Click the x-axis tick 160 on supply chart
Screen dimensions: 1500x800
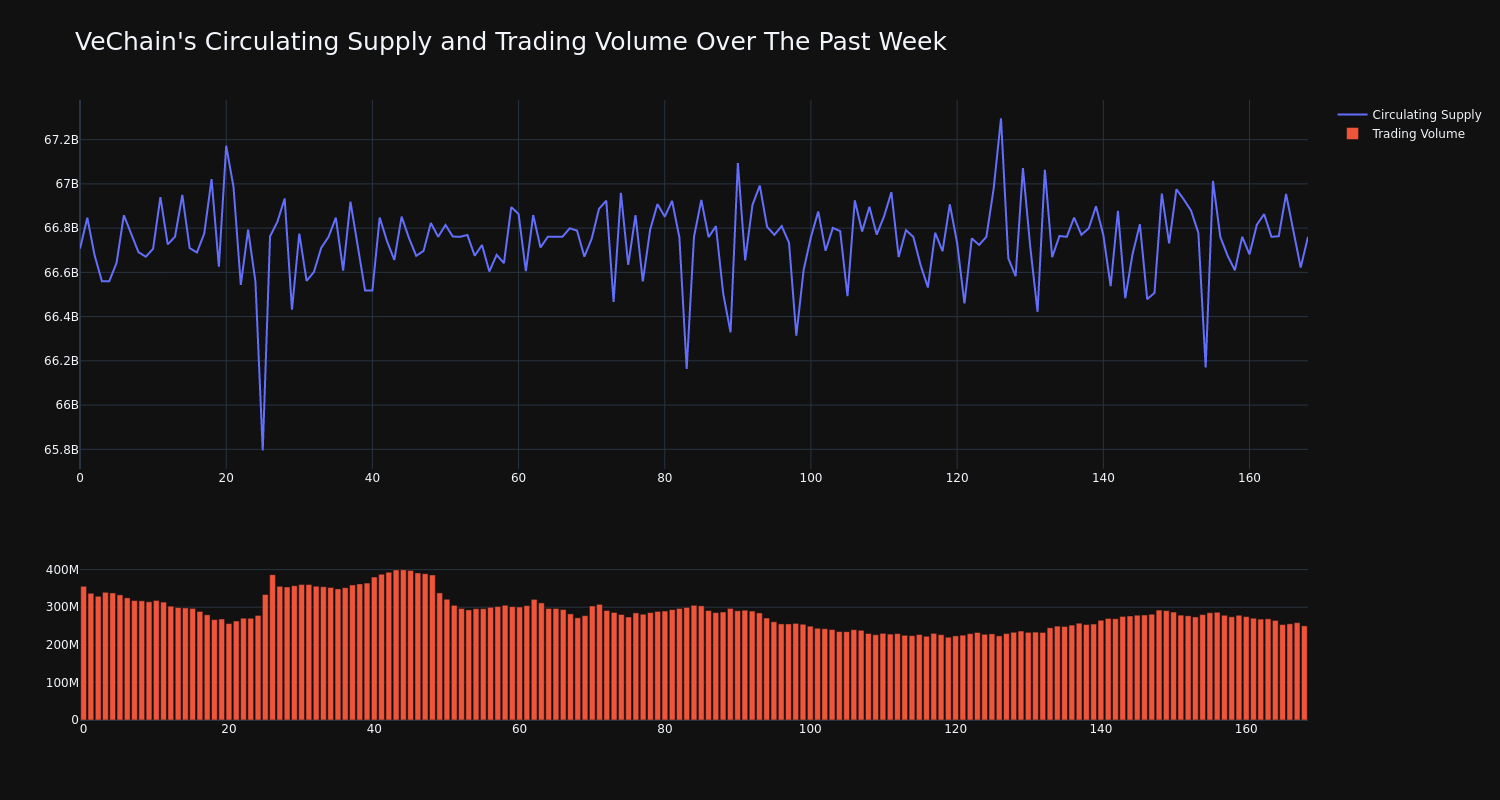[1249, 478]
